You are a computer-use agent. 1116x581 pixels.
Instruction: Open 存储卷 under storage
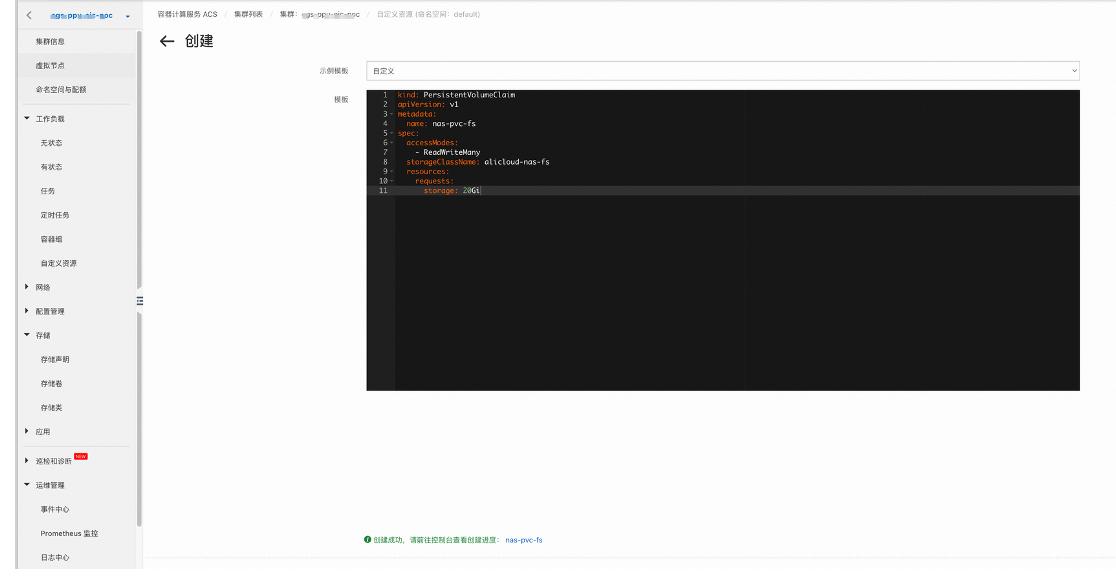click(51, 384)
